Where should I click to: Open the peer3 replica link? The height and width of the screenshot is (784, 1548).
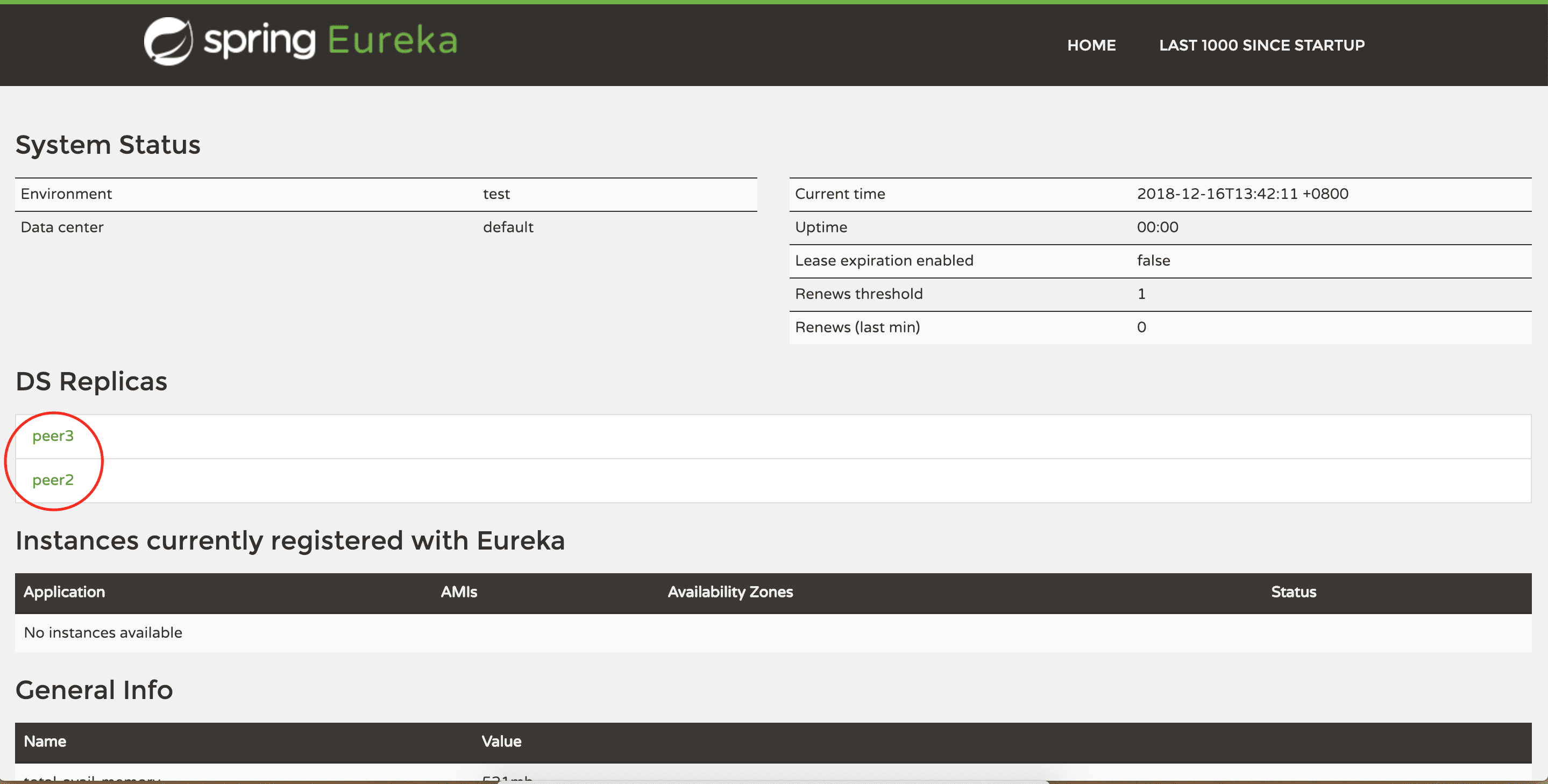pyautogui.click(x=53, y=436)
